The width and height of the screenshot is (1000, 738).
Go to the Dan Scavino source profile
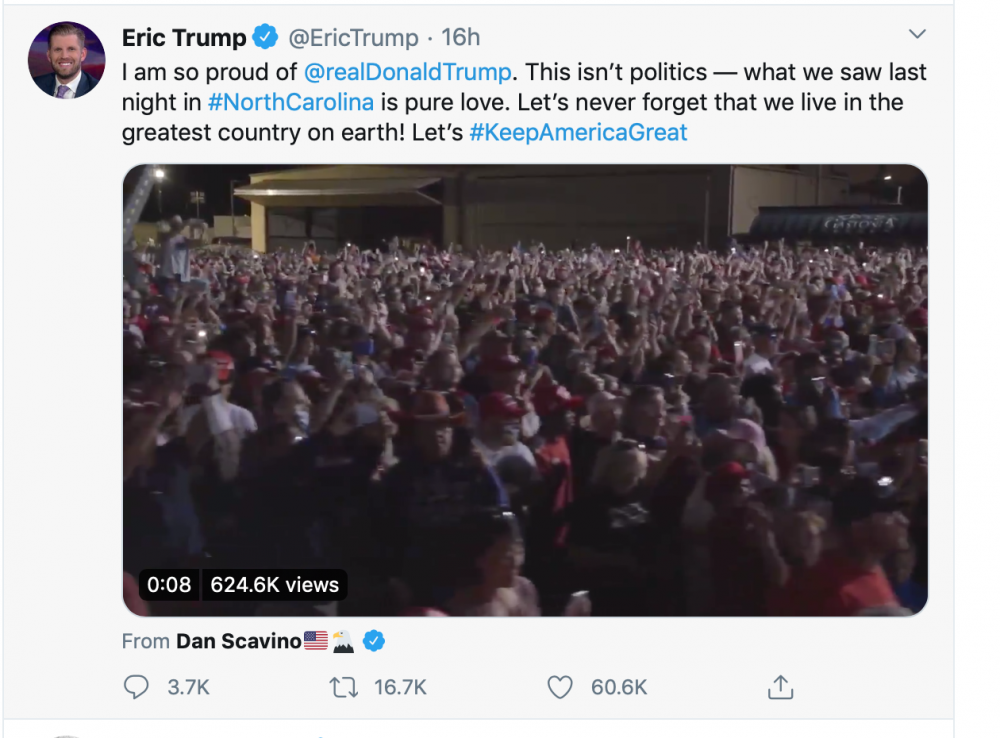238,641
